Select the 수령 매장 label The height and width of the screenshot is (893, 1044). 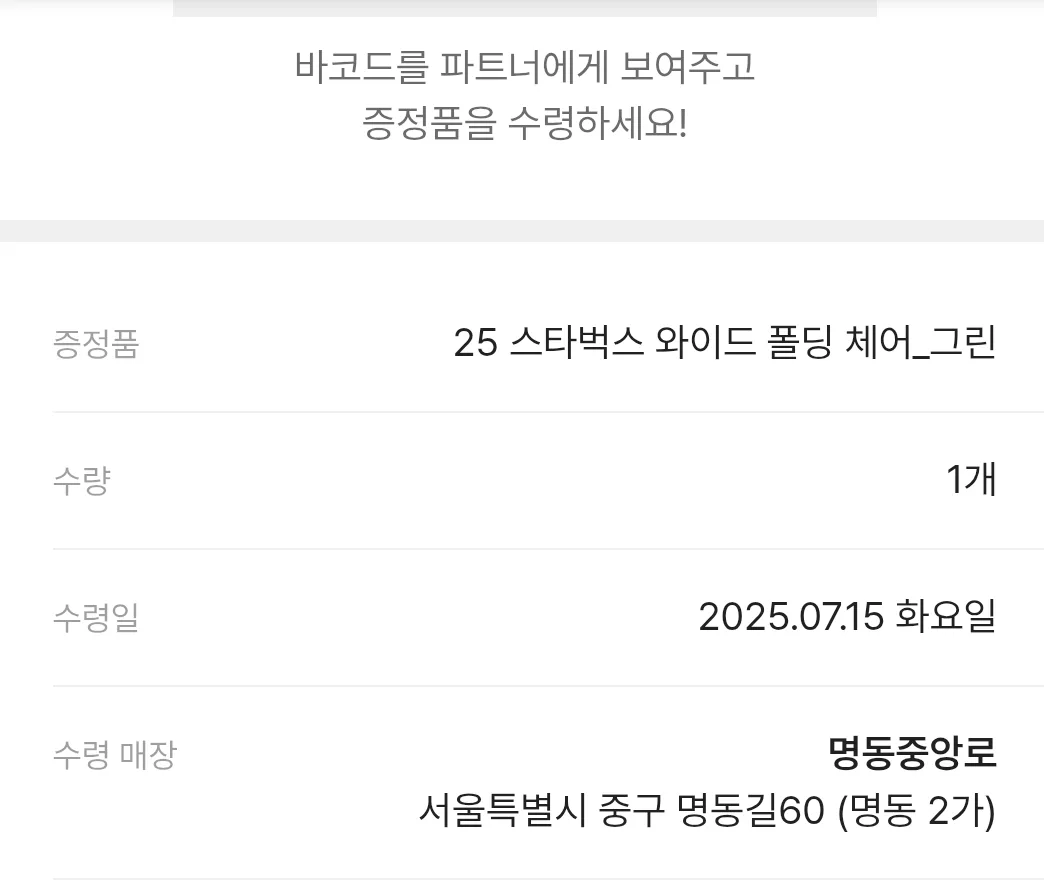pyautogui.click(x=115, y=755)
